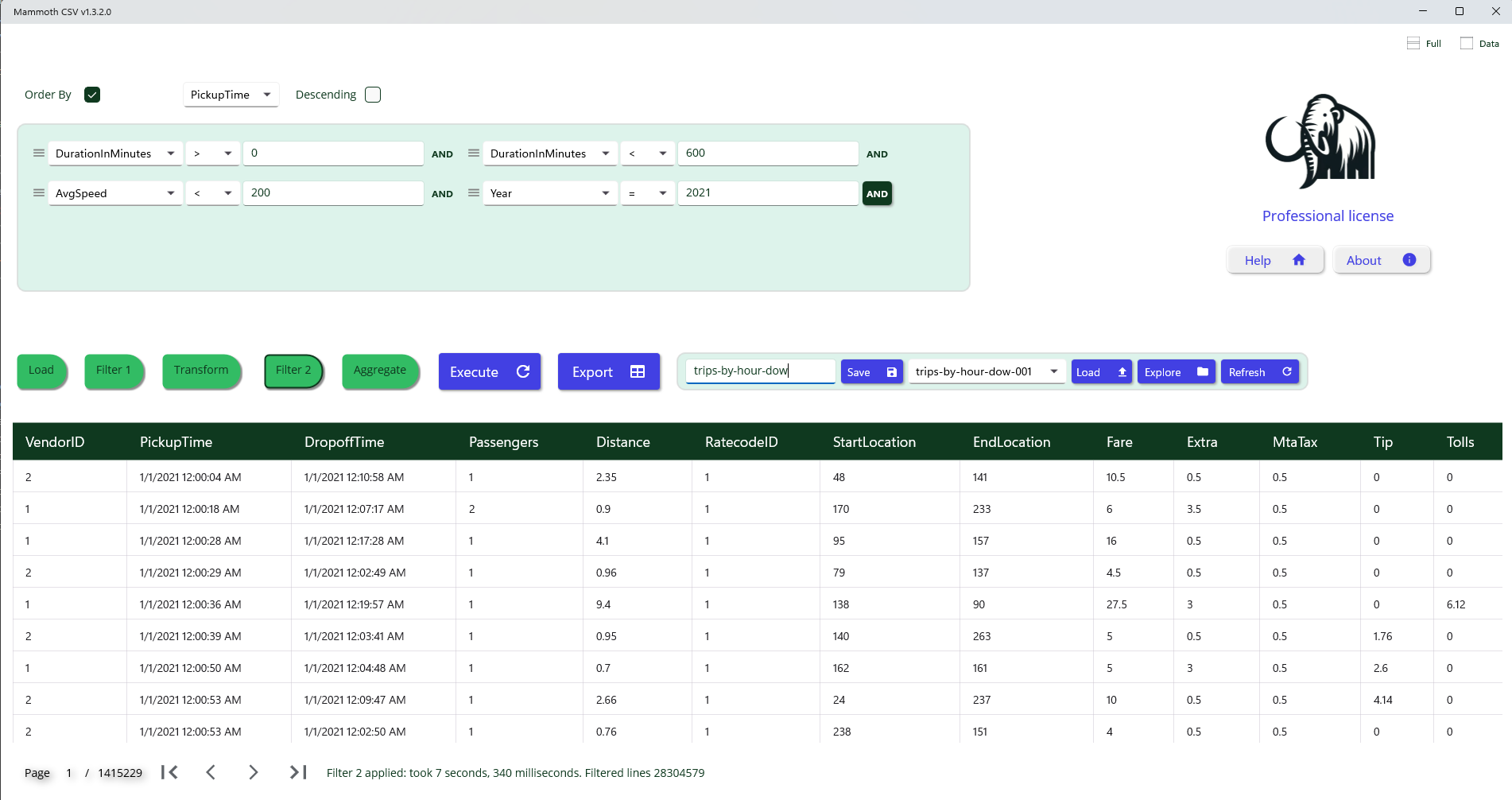
Task: Open the PickupTime order-by dropdown
Action: point(231,95)
